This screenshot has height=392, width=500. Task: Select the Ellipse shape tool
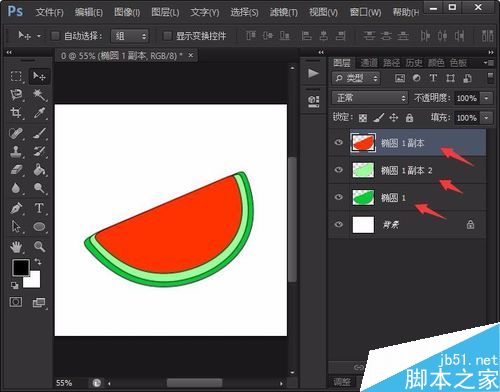pos(39,227)
